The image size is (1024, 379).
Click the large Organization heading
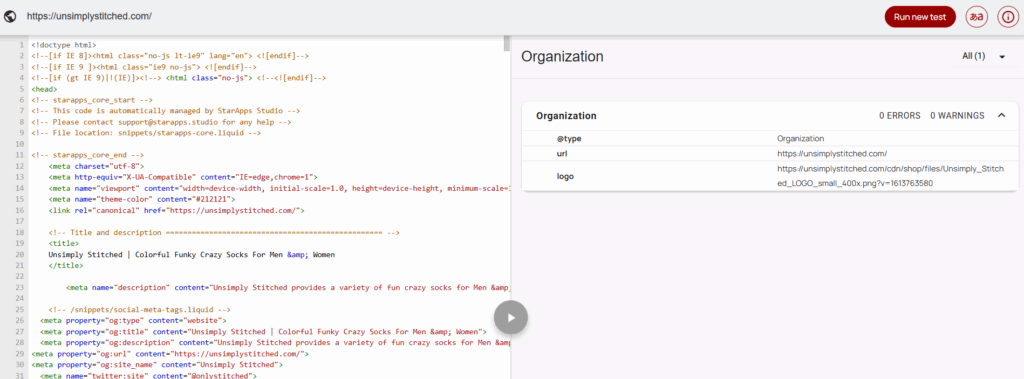point(562,57)
